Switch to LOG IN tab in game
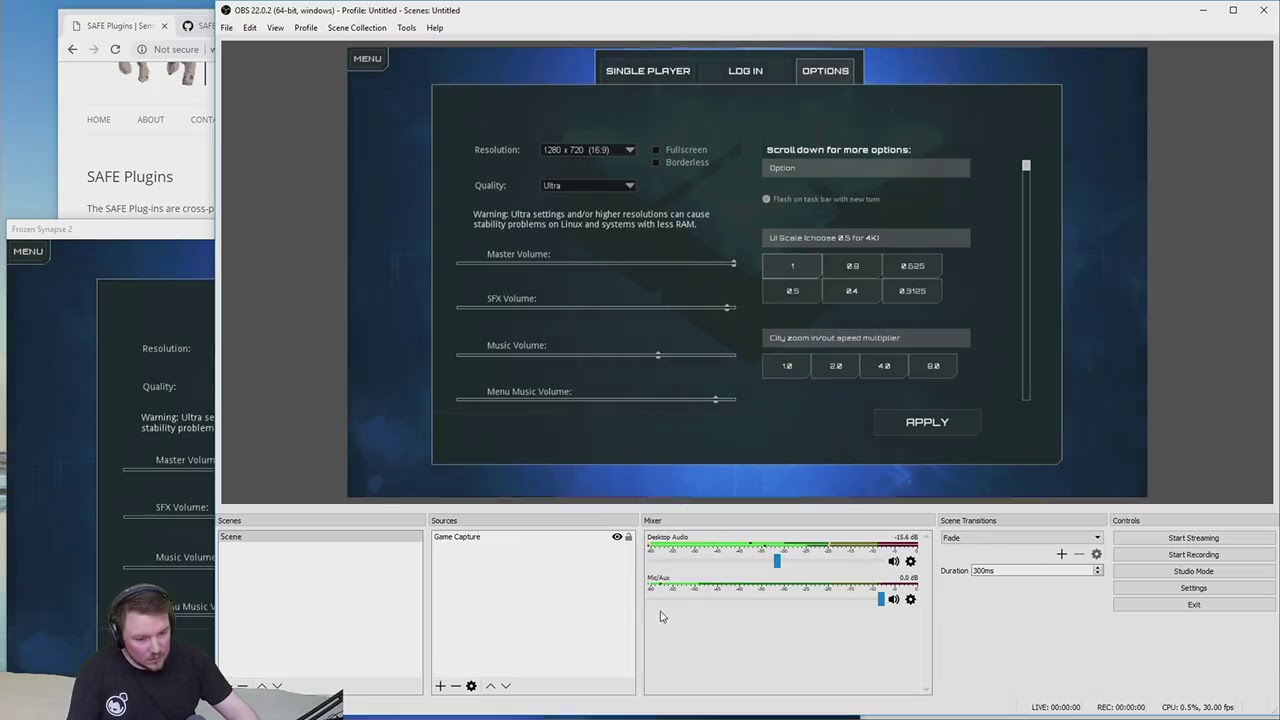Image resolution: width=1280 pixels, height=720 pixels. (x=745, y=71)
